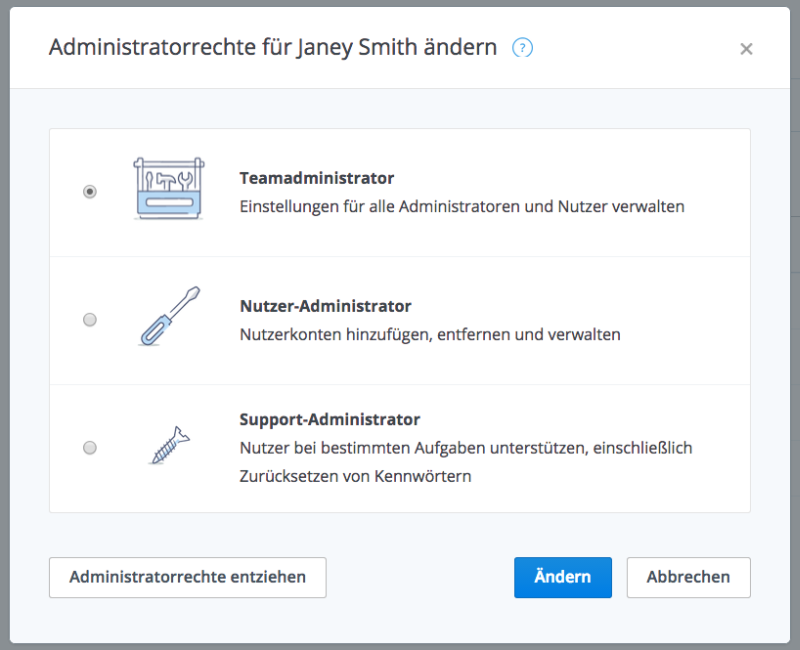
Task: Cancel using the Abbrechen button
Action: click(689, 578)
